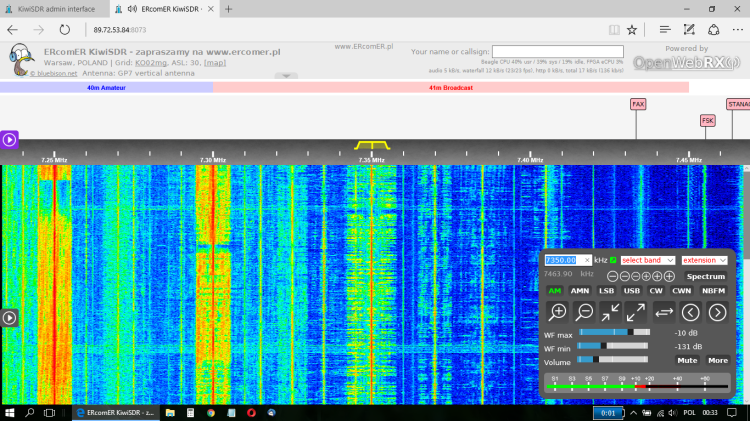This screenshot has width=750, height=421.
Task: Click the name or callsign input field
Action: point(557,51)
